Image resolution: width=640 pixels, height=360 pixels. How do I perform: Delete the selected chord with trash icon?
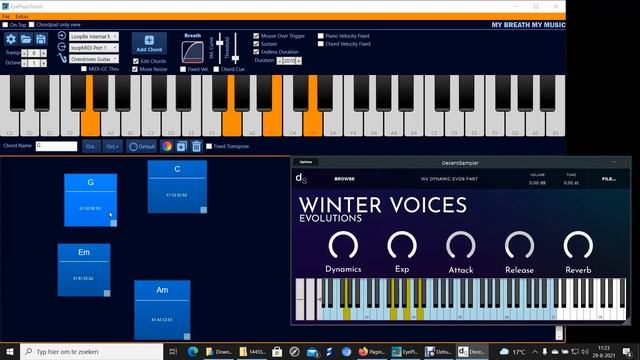point(196,146)
